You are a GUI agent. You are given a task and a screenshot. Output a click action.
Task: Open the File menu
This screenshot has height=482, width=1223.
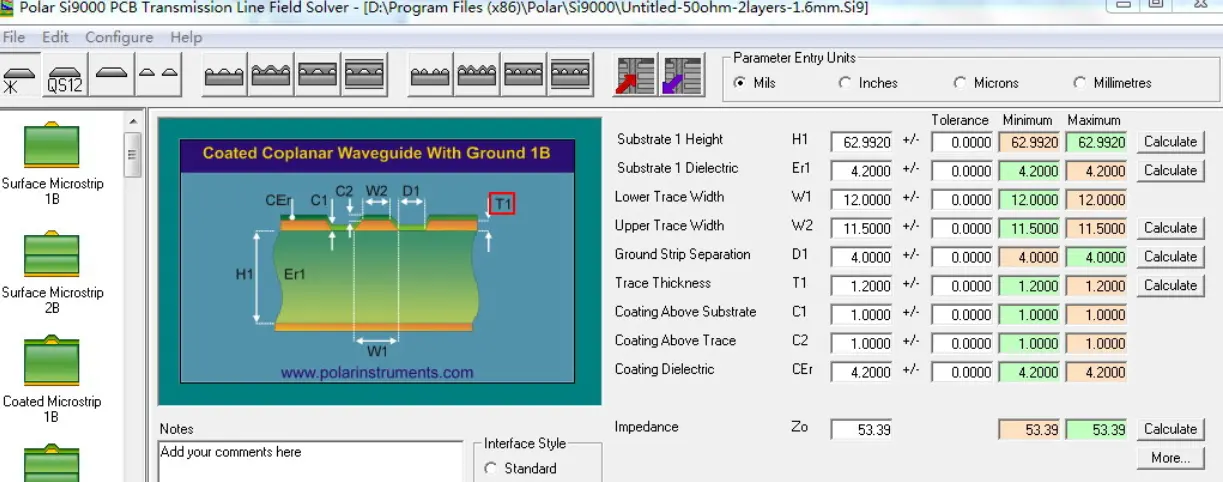tap(14, 37)
